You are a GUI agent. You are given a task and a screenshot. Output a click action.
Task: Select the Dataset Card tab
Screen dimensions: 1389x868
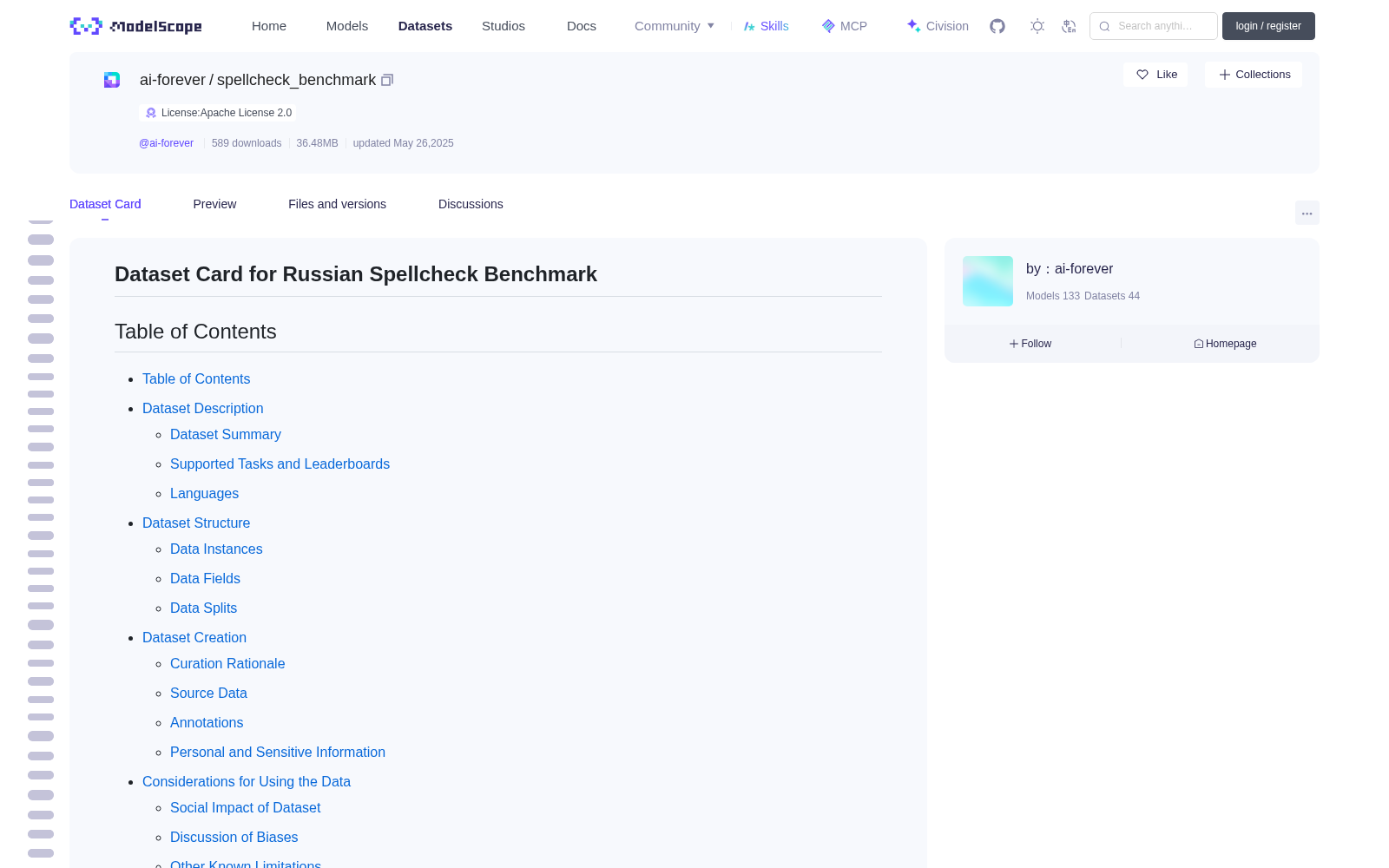[105, 204]
